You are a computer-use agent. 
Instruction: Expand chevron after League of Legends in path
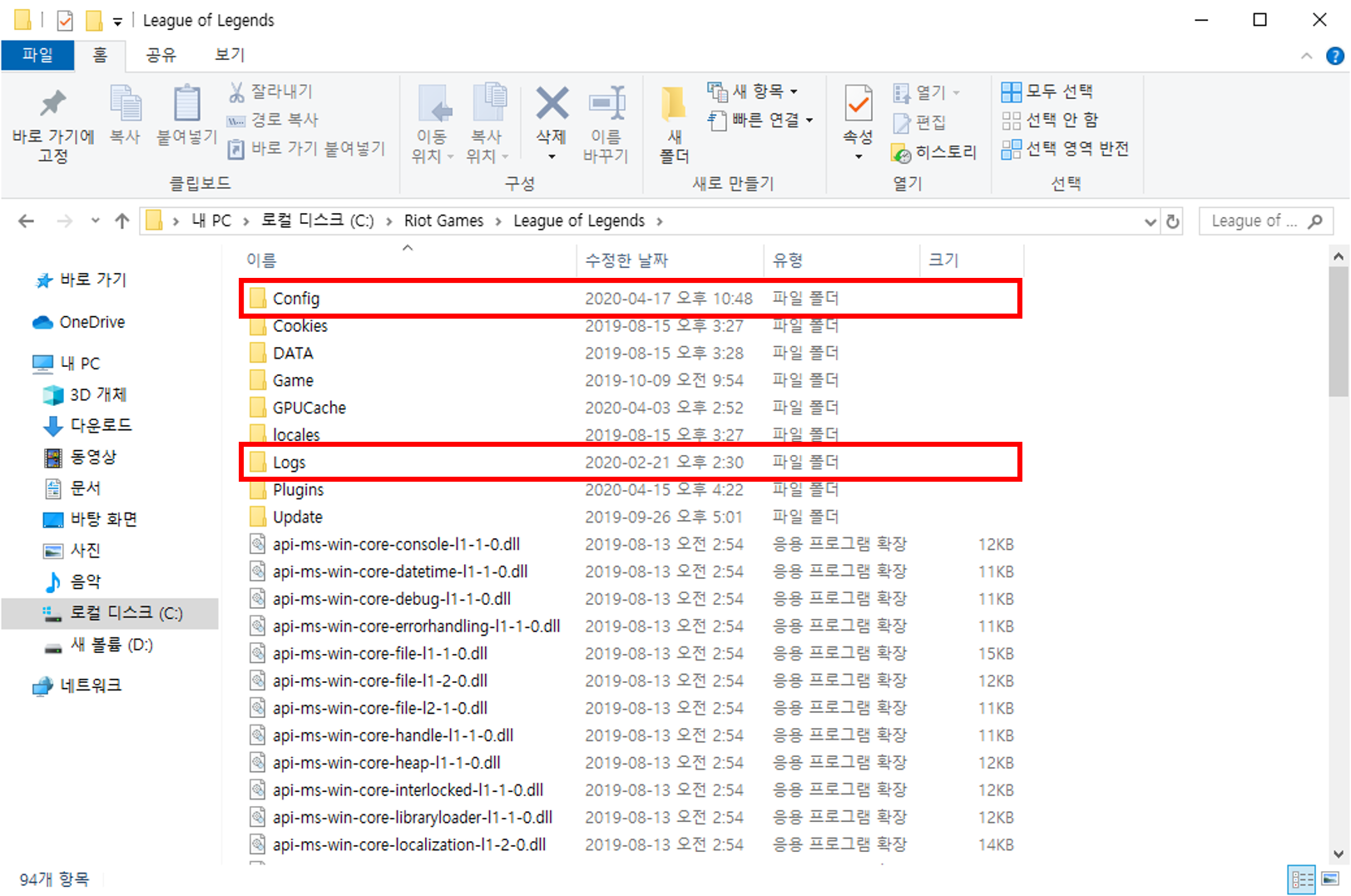pos(659,221)
